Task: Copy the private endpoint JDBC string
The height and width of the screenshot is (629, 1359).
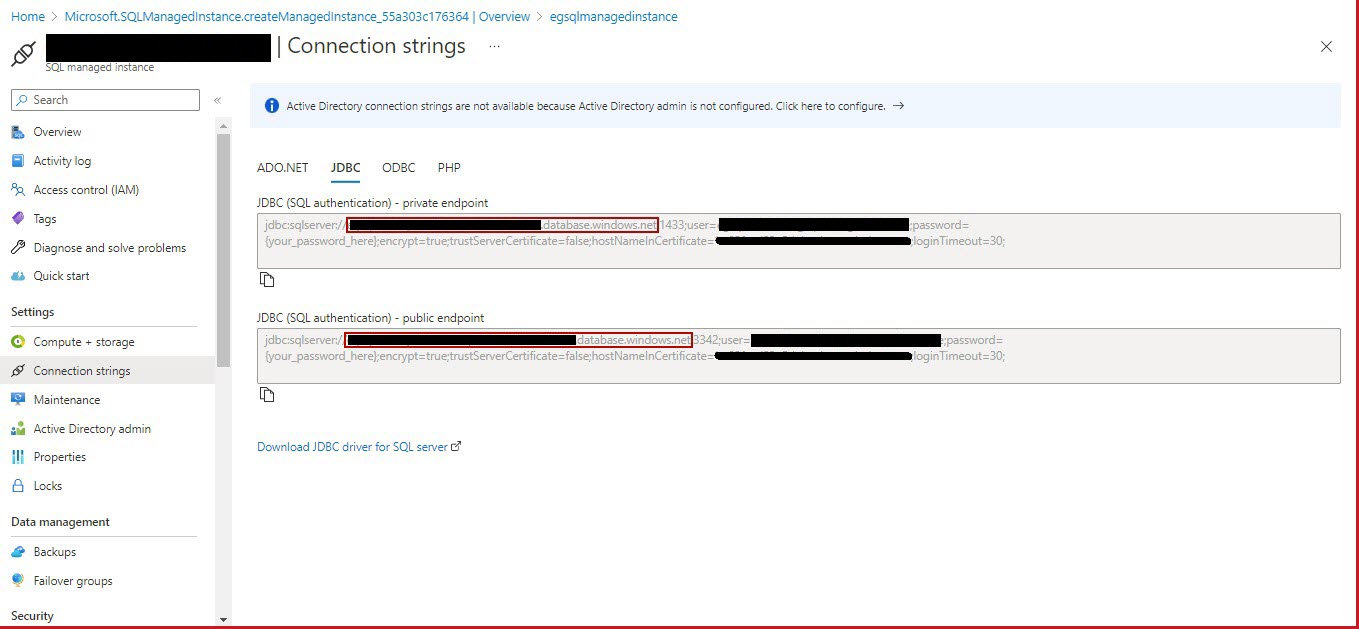Action: 267,280
